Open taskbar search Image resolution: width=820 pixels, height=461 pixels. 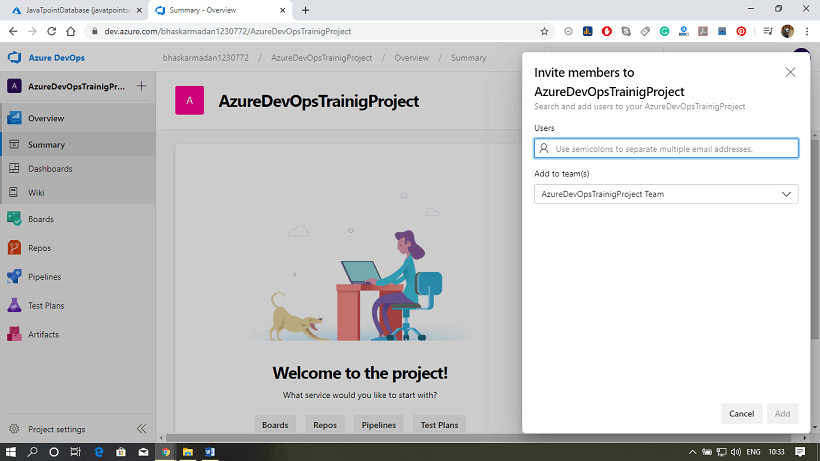tap(32, 452)
